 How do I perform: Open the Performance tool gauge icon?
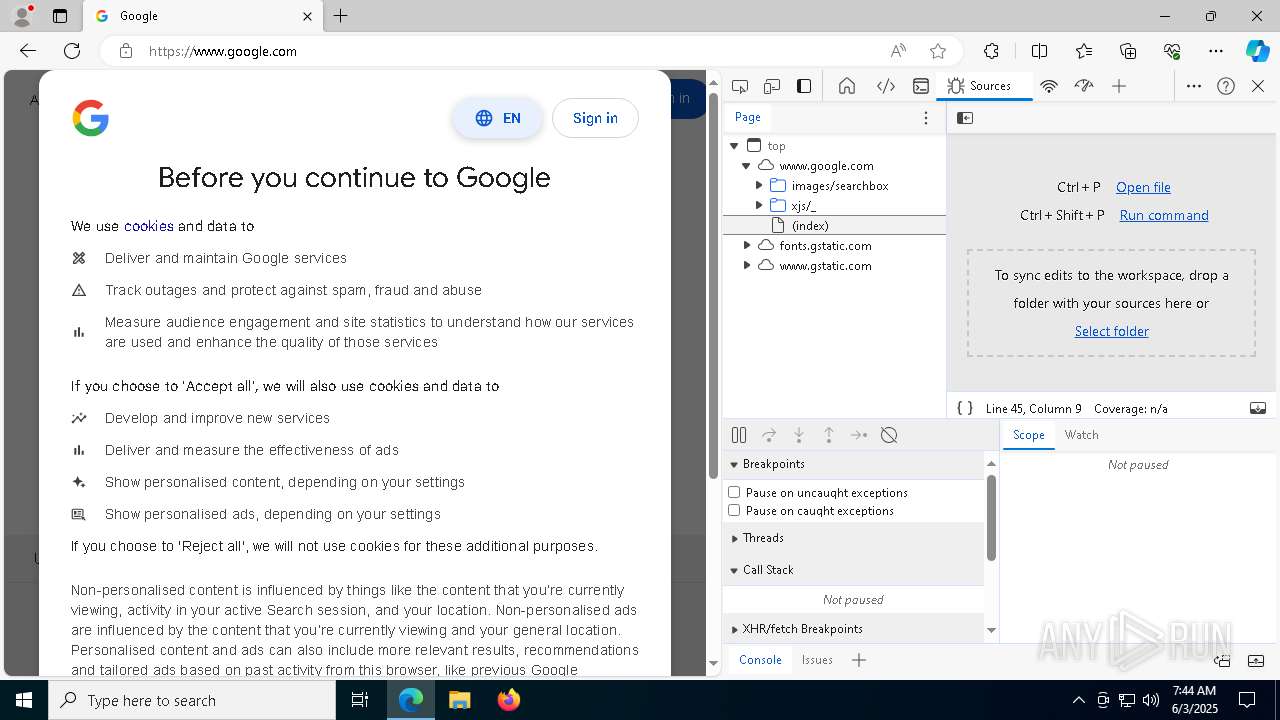click(1084, 86)
